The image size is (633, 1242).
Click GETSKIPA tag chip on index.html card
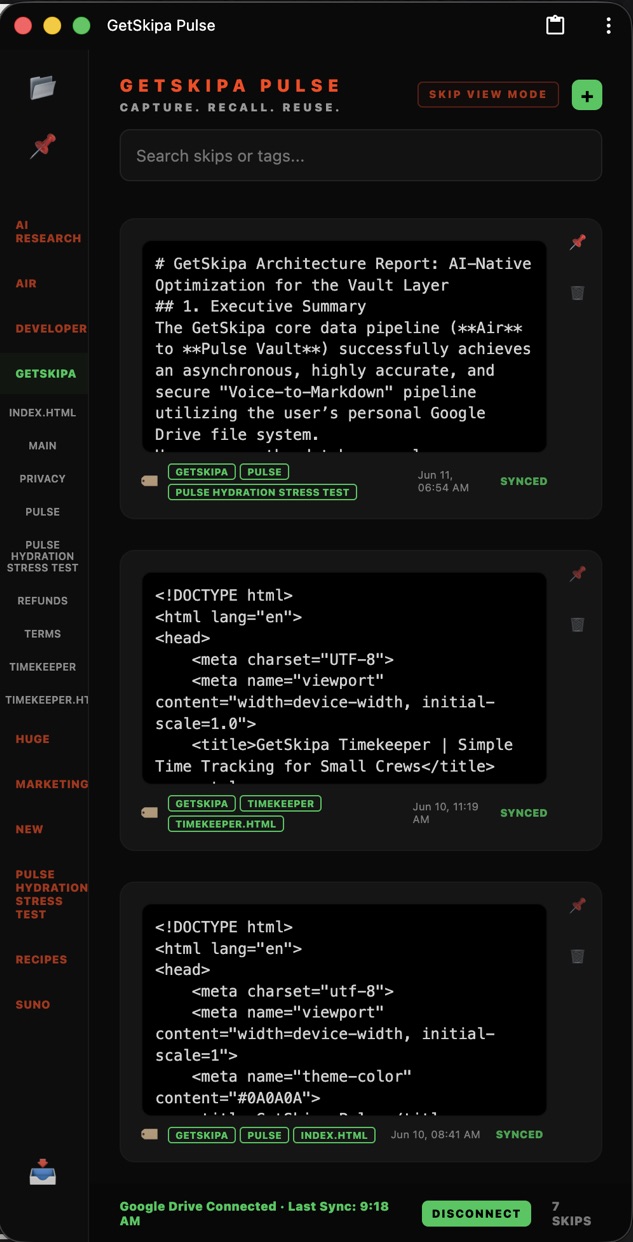tap(202, 1135)
